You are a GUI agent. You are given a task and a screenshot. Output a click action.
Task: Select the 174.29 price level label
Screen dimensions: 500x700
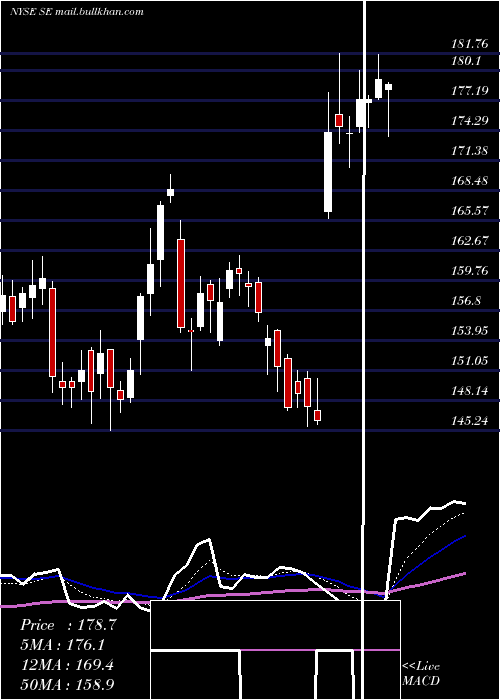469,121
